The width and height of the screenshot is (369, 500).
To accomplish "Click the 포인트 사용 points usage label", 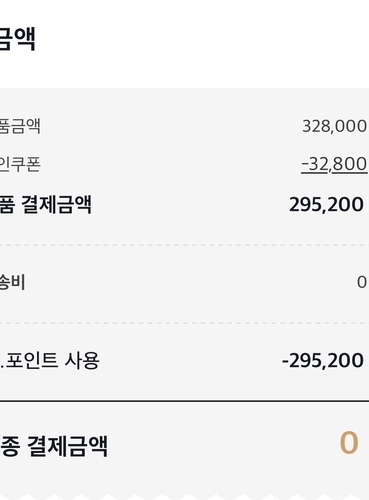I will click(50, 360).
